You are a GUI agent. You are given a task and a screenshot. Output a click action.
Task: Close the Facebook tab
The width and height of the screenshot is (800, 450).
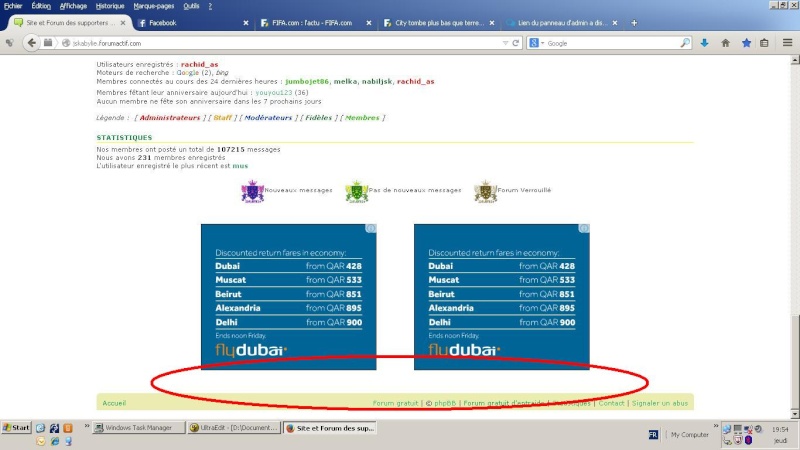point(246,23)
